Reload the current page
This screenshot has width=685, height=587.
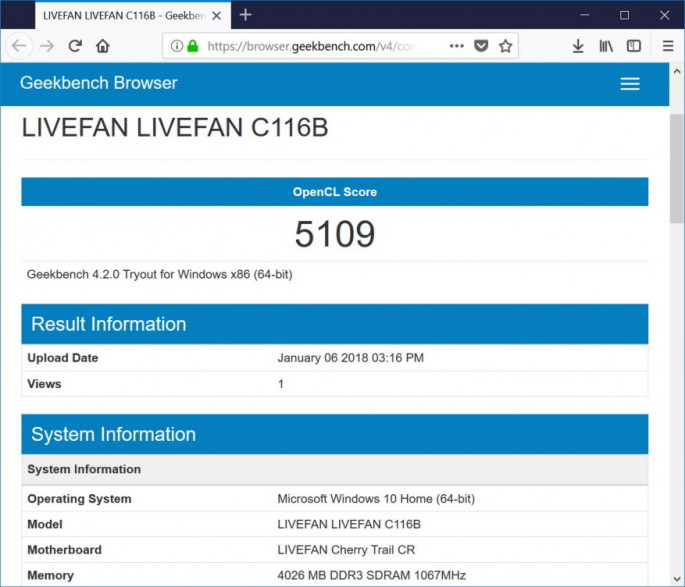point(75,45)
